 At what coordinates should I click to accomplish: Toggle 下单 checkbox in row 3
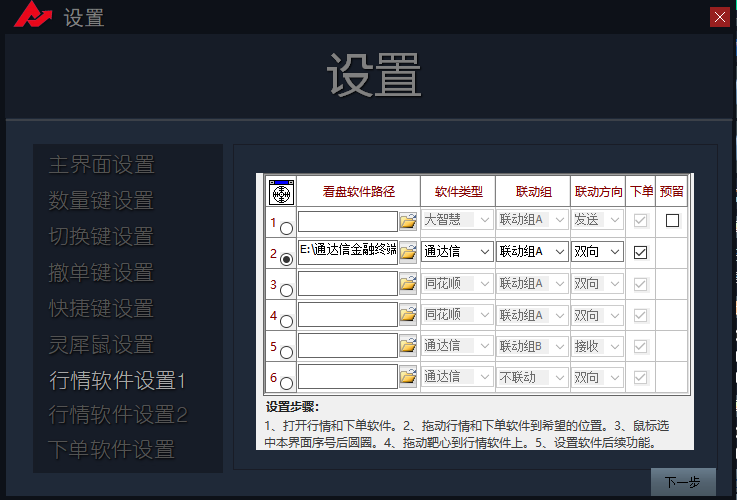[x=640, y=284]
